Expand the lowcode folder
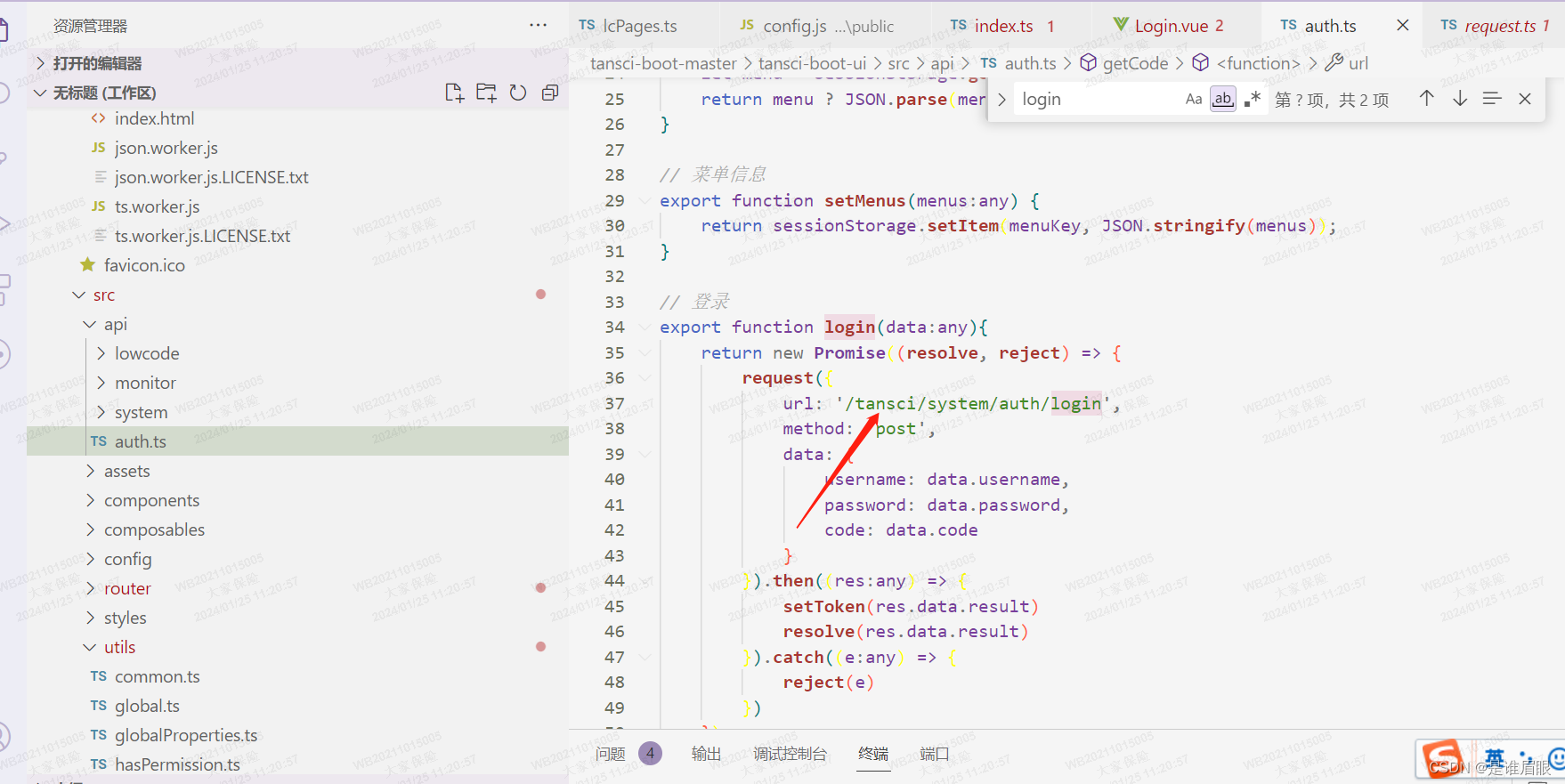 point(147,353)
